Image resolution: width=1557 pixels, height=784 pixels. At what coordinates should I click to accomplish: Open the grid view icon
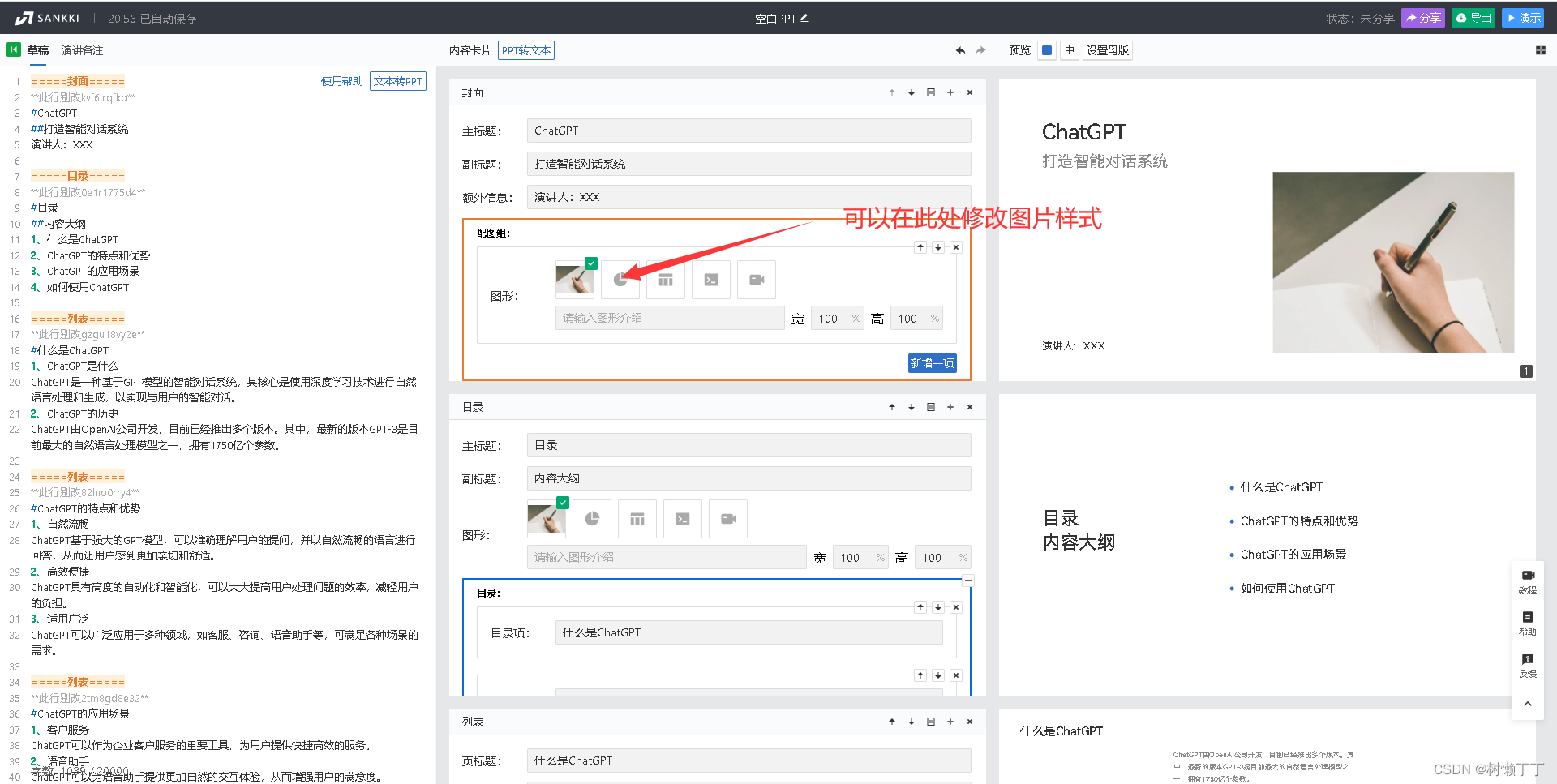(1541, 50)
